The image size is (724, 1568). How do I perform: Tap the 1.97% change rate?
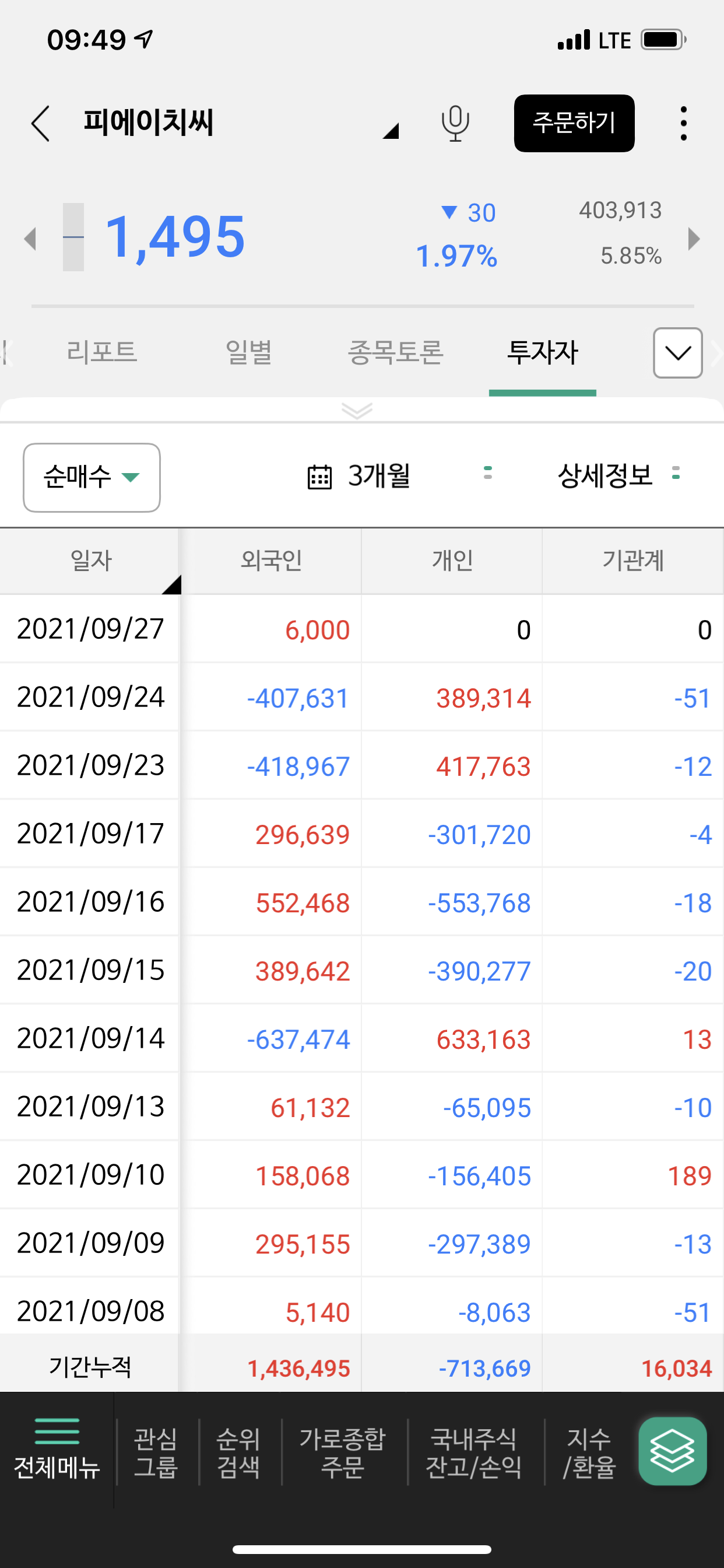(x=456, y=256)
